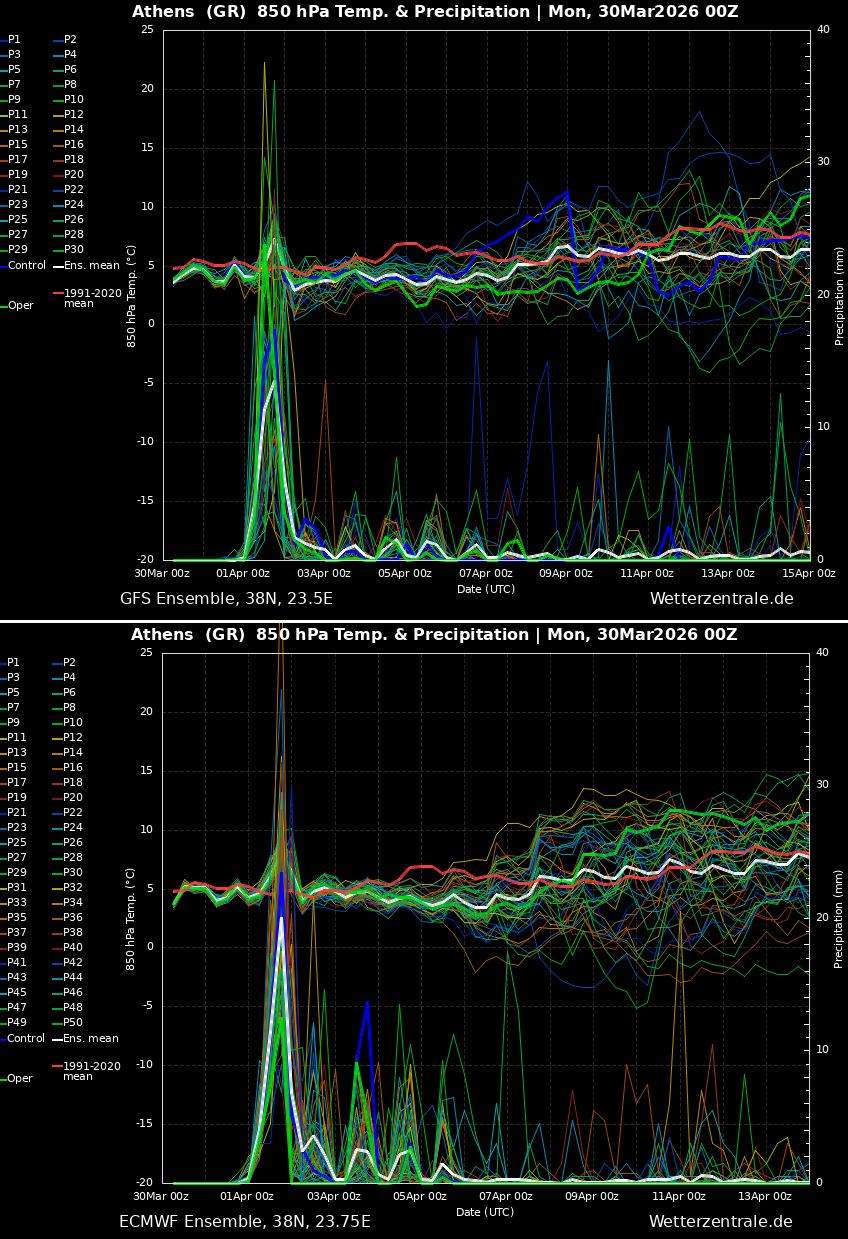Click red 1991-2020 mean swatch in GFS legend
The height and width of the screenshot is (1239, 848).
[58, 293]
